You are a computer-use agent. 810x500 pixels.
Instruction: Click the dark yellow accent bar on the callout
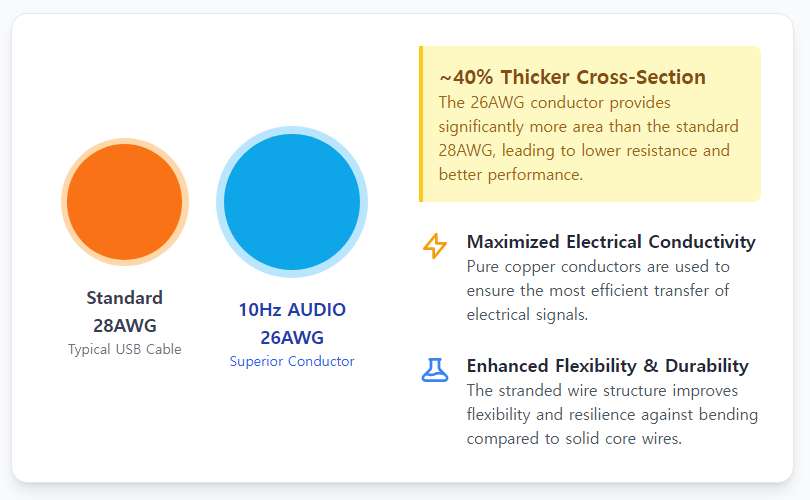click(x=421, y=124)
